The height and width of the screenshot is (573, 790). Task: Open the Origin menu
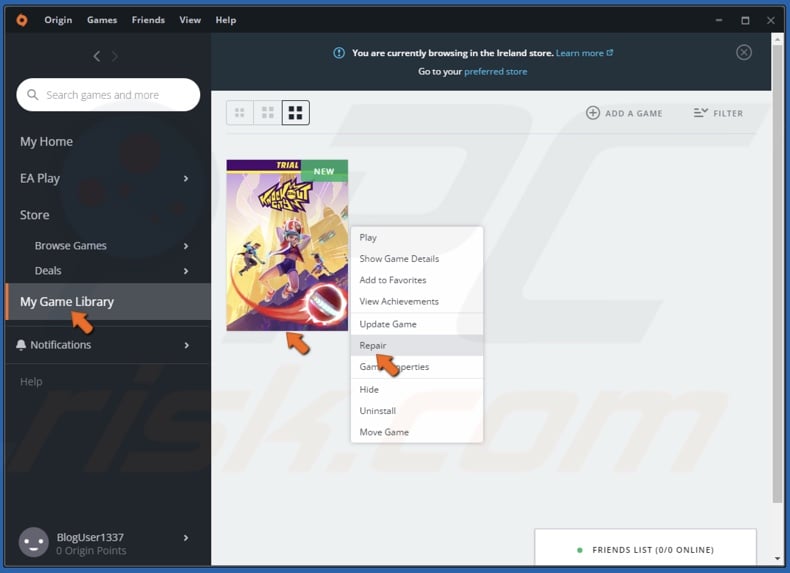[58, 20]
